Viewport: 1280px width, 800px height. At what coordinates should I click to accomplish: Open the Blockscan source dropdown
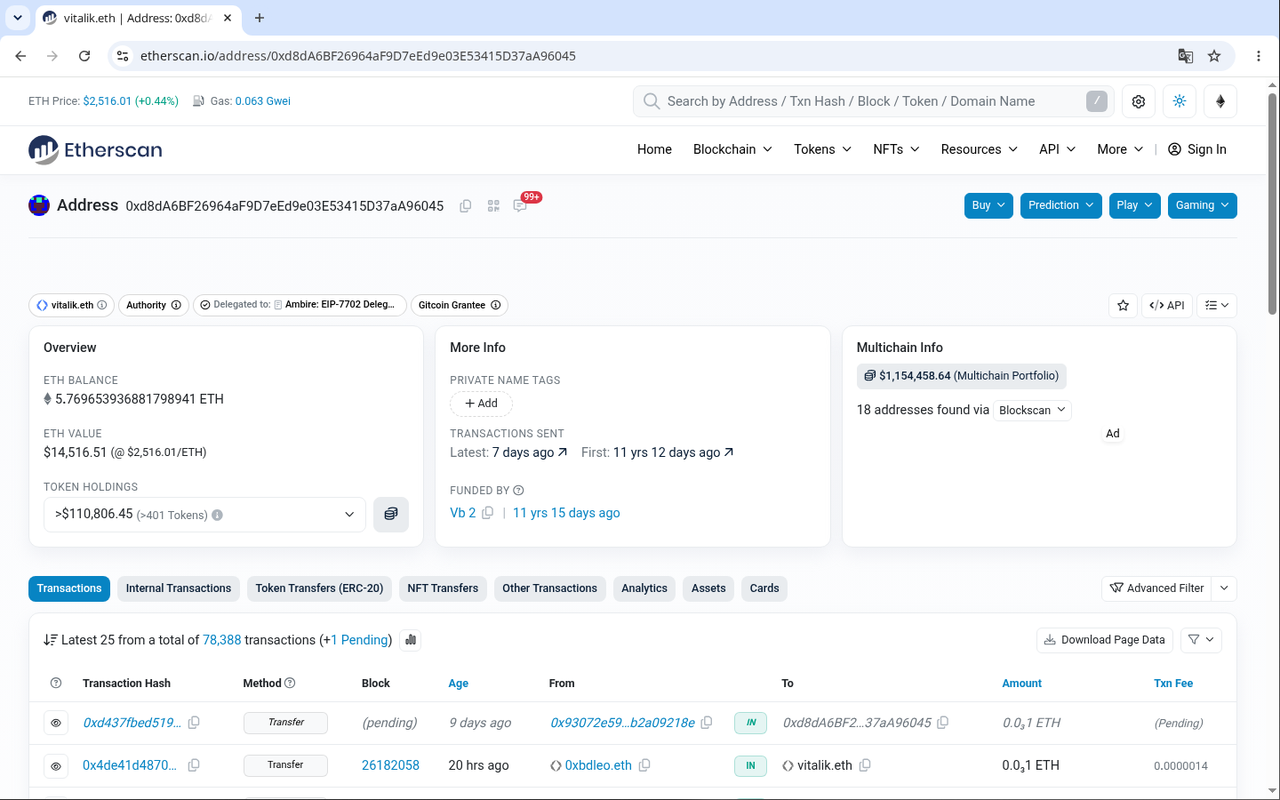[x=1033, y=410]
